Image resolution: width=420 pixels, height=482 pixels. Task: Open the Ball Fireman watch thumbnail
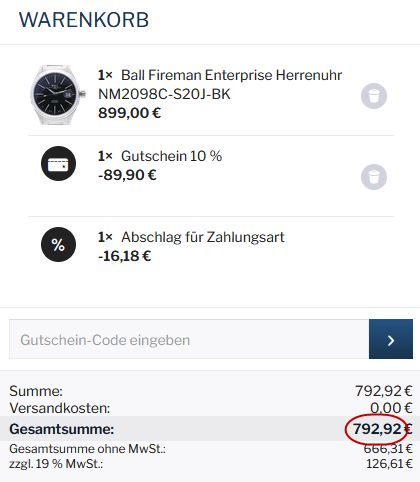pyautogui.click(x=58, y=95)
